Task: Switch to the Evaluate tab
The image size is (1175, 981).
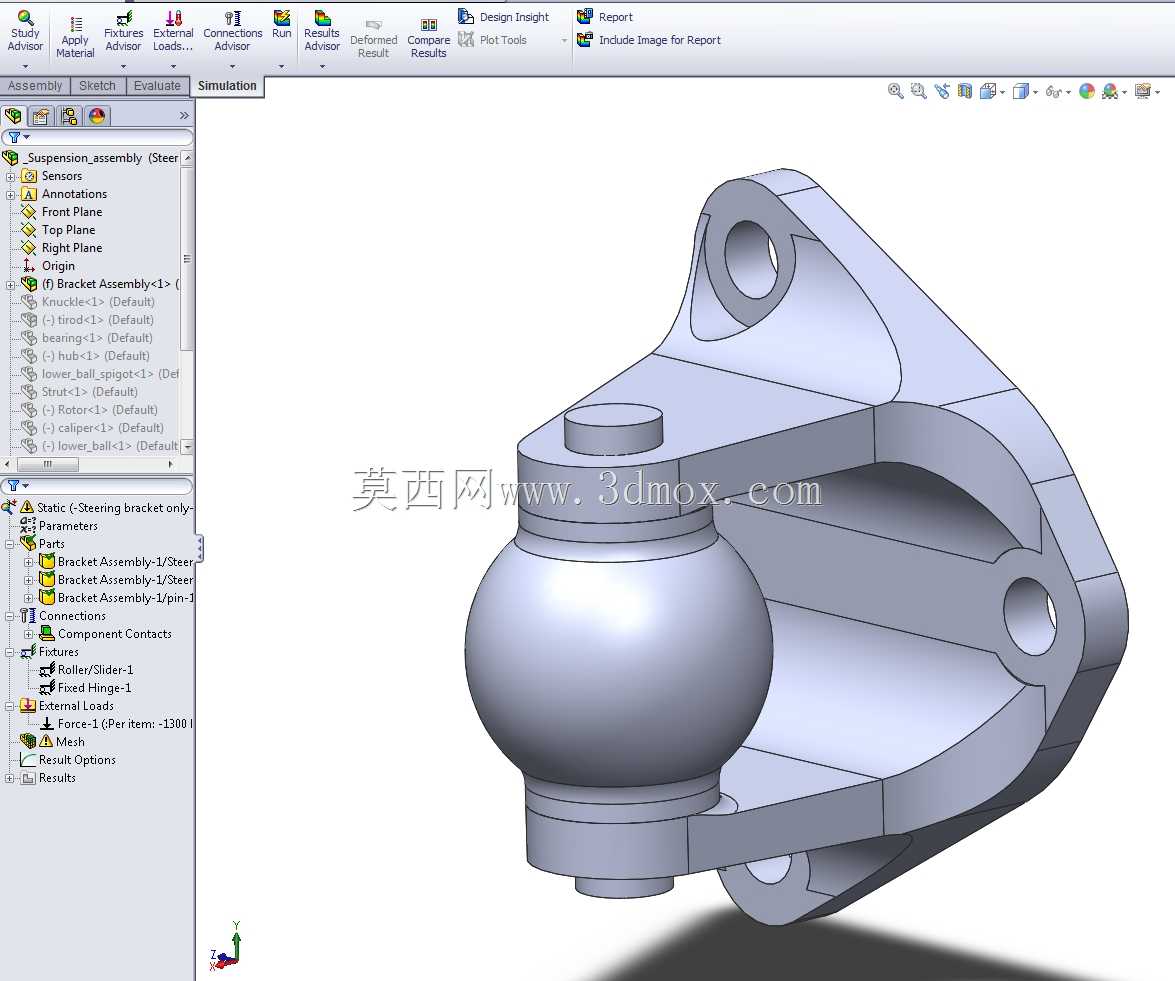Action: (x=157, y=85)
